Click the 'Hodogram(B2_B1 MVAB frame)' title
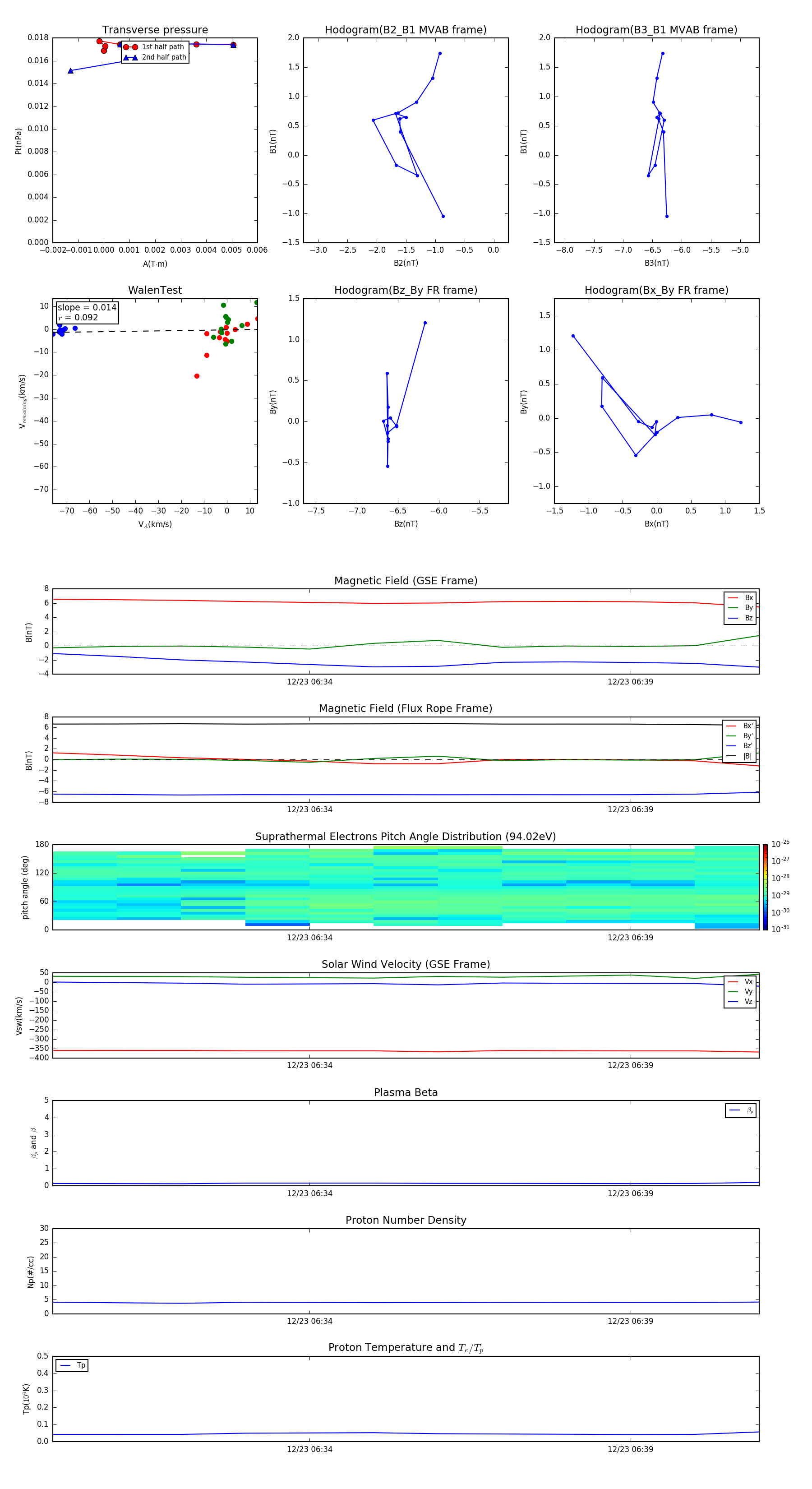 (x=406, y=30)
